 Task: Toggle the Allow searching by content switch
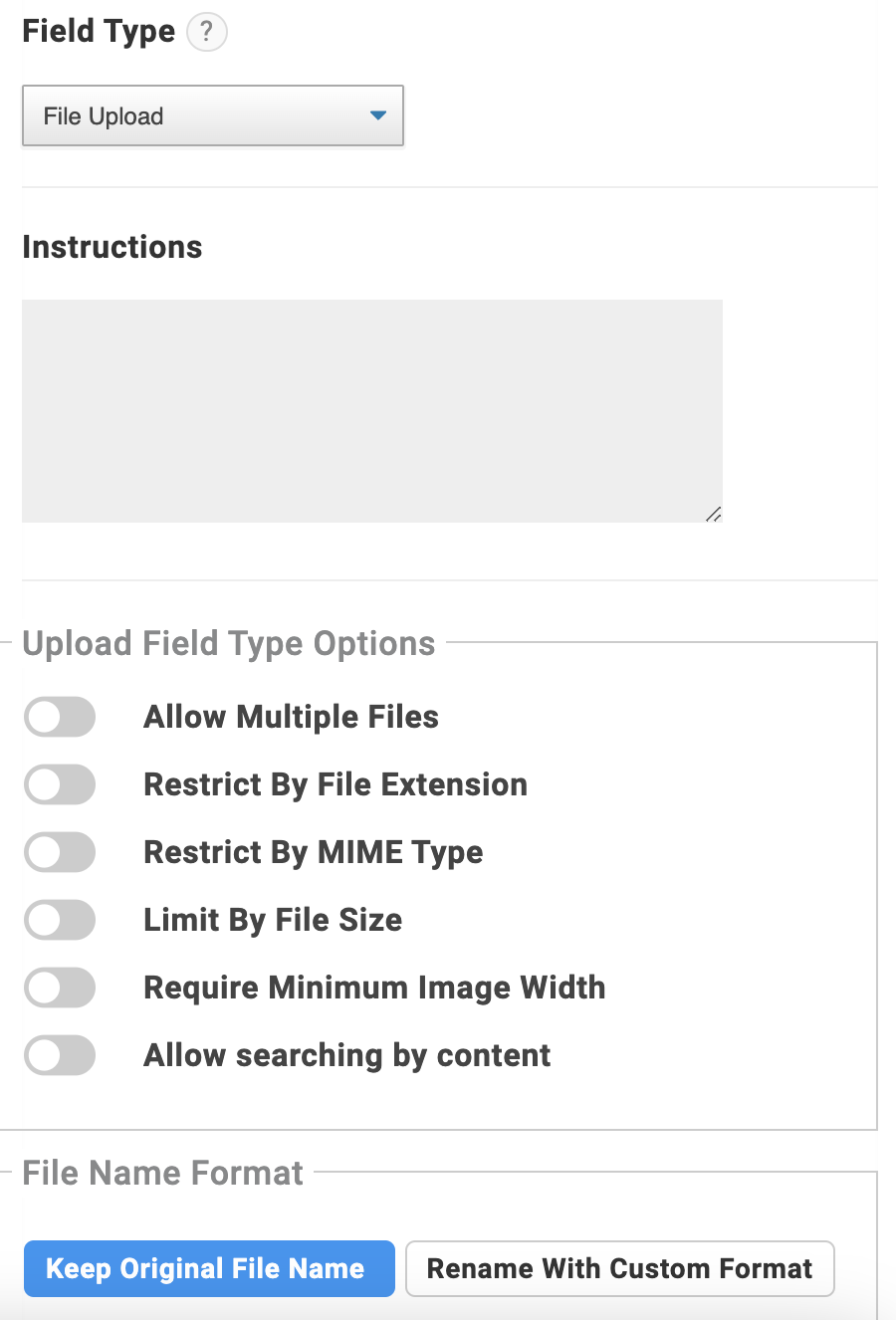click(x=60, y=1055)
